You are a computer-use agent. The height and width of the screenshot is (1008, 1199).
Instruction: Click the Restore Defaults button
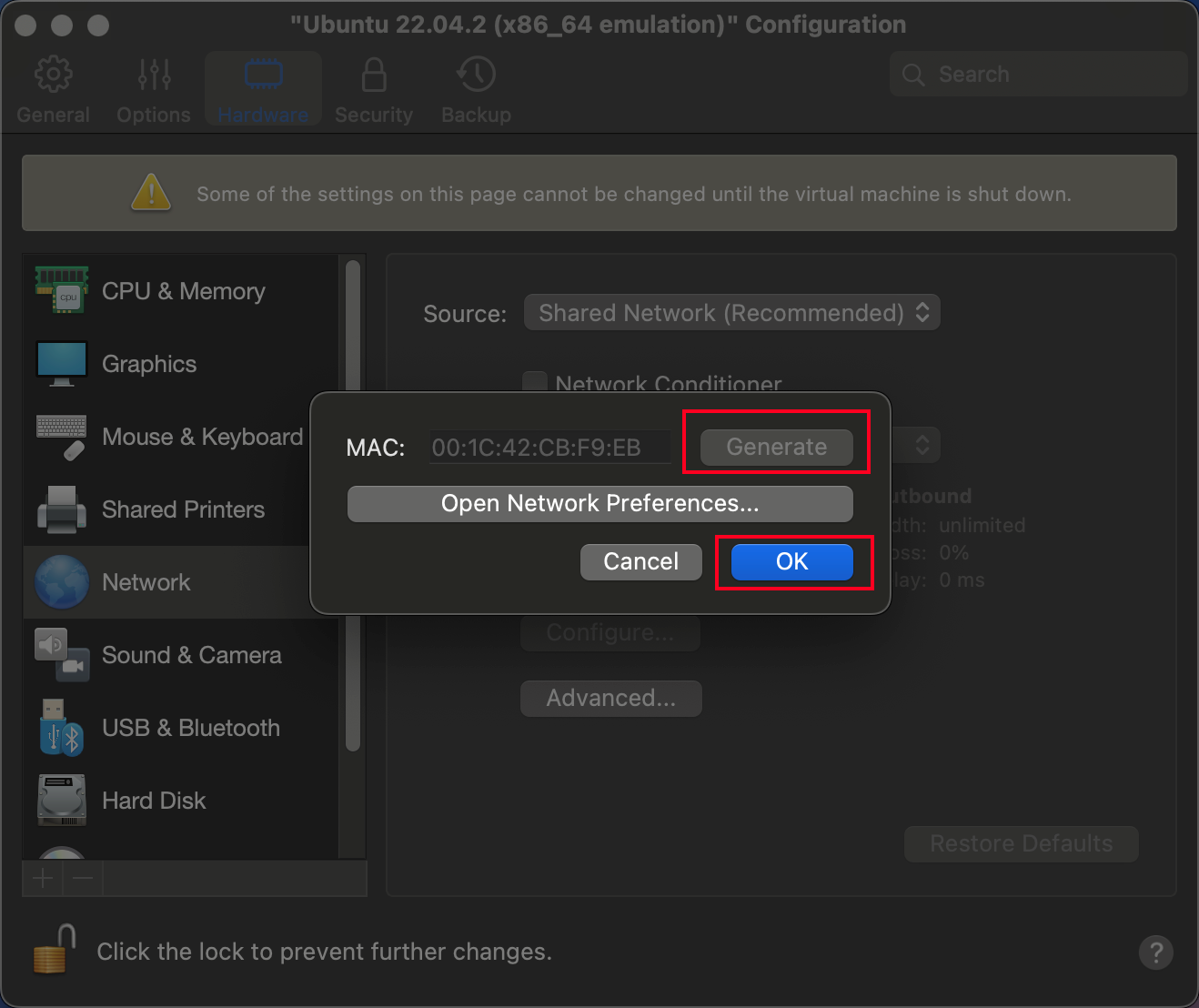coord(1022,843)
